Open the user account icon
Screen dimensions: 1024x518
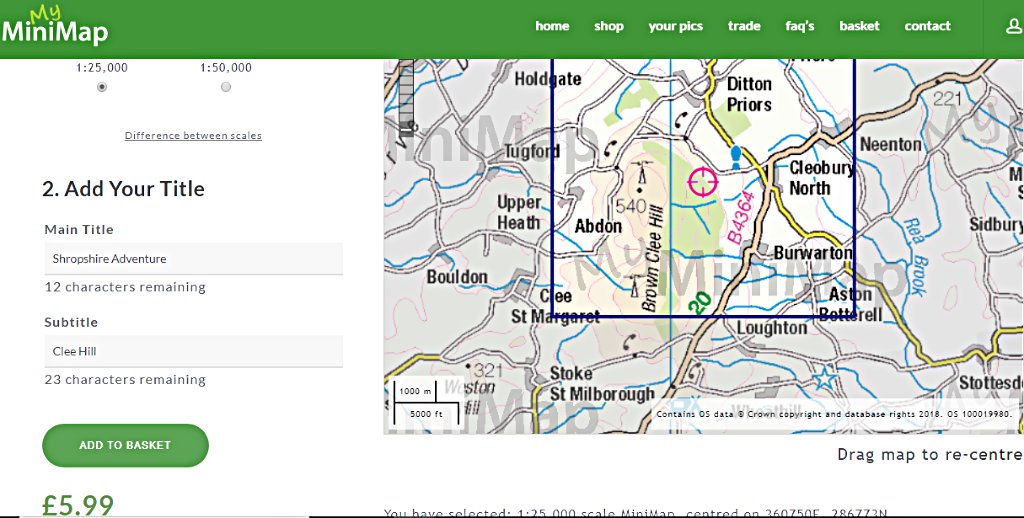tap(1014, 26)
